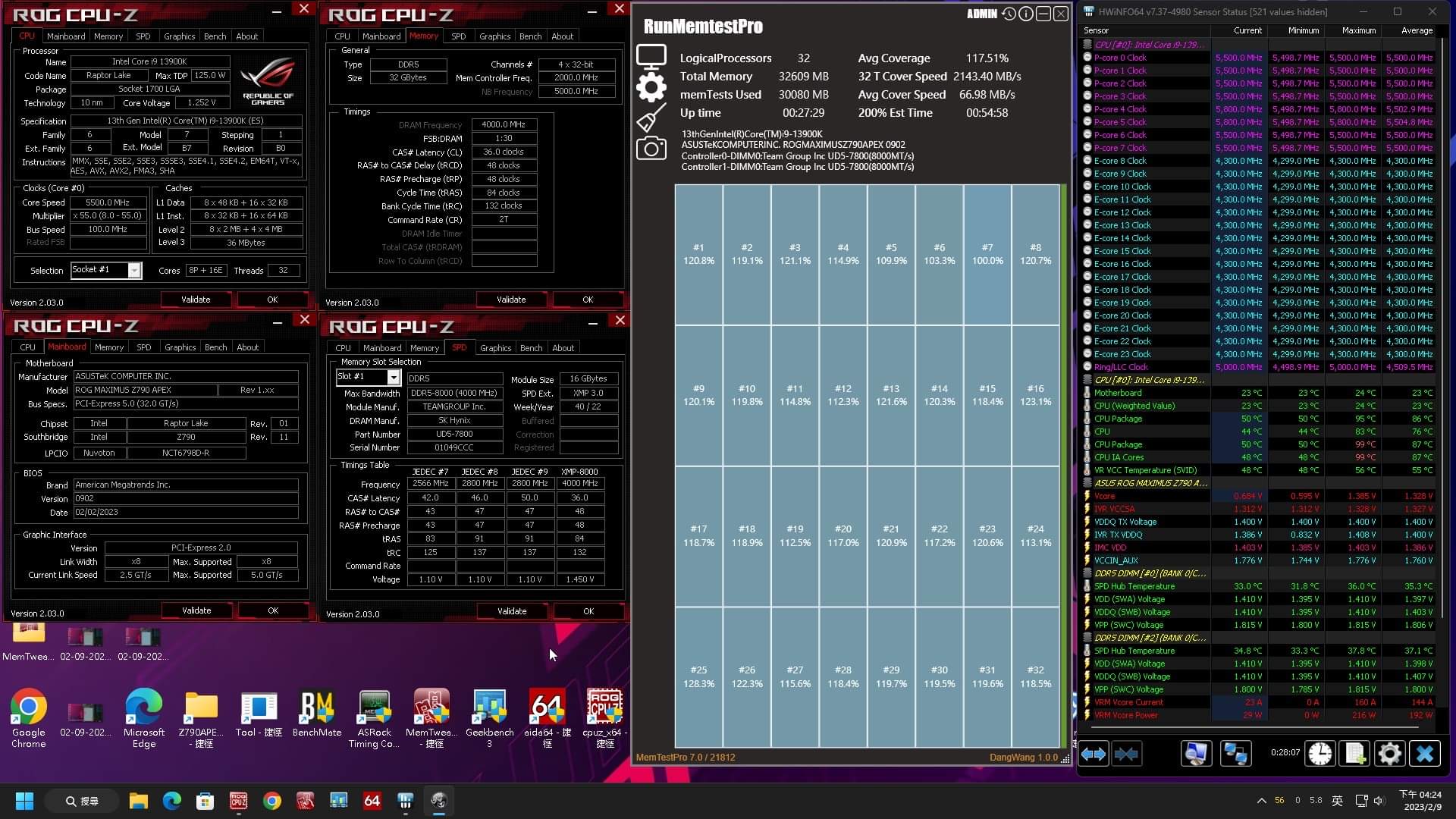Click the Current column header in HWiNFO
1456x819 pixels.
[1238, 30]
